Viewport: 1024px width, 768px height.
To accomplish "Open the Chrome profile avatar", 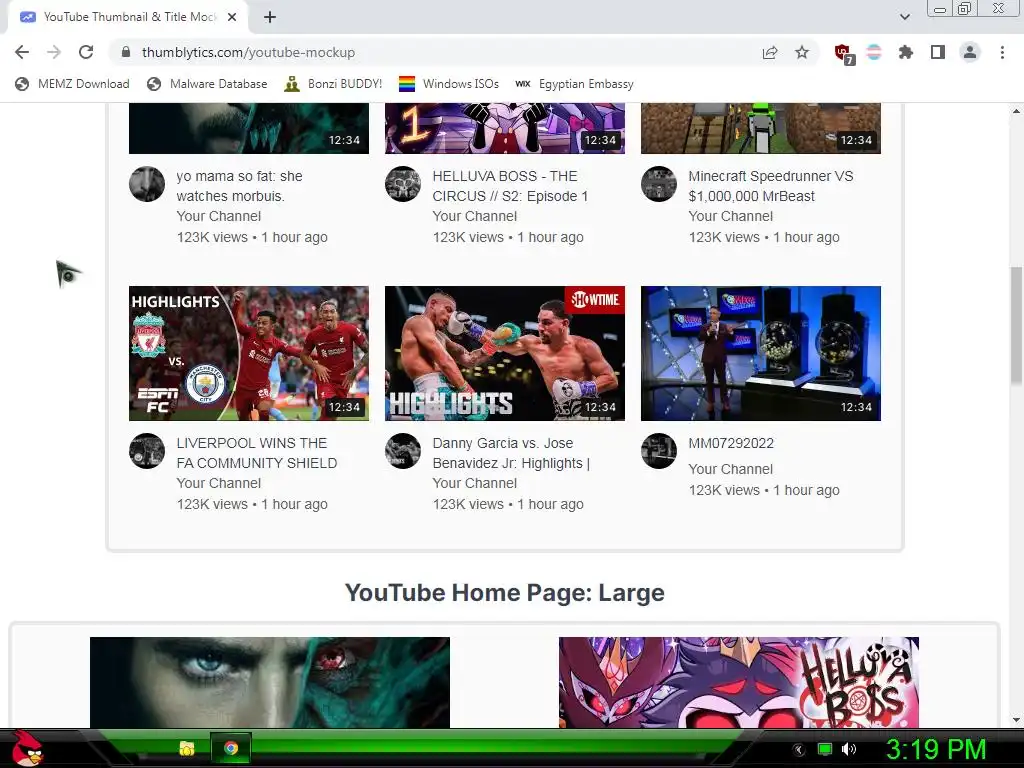I will point(970,52).
